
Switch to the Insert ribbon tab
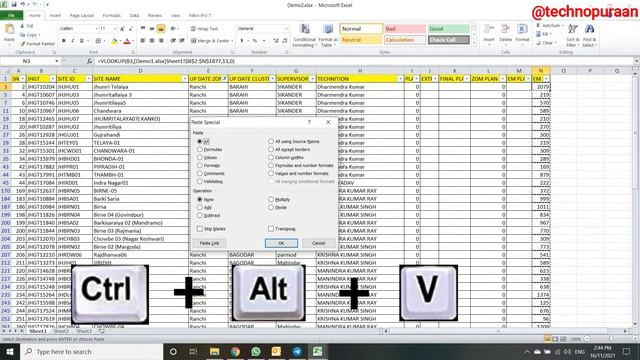[55, 16]
